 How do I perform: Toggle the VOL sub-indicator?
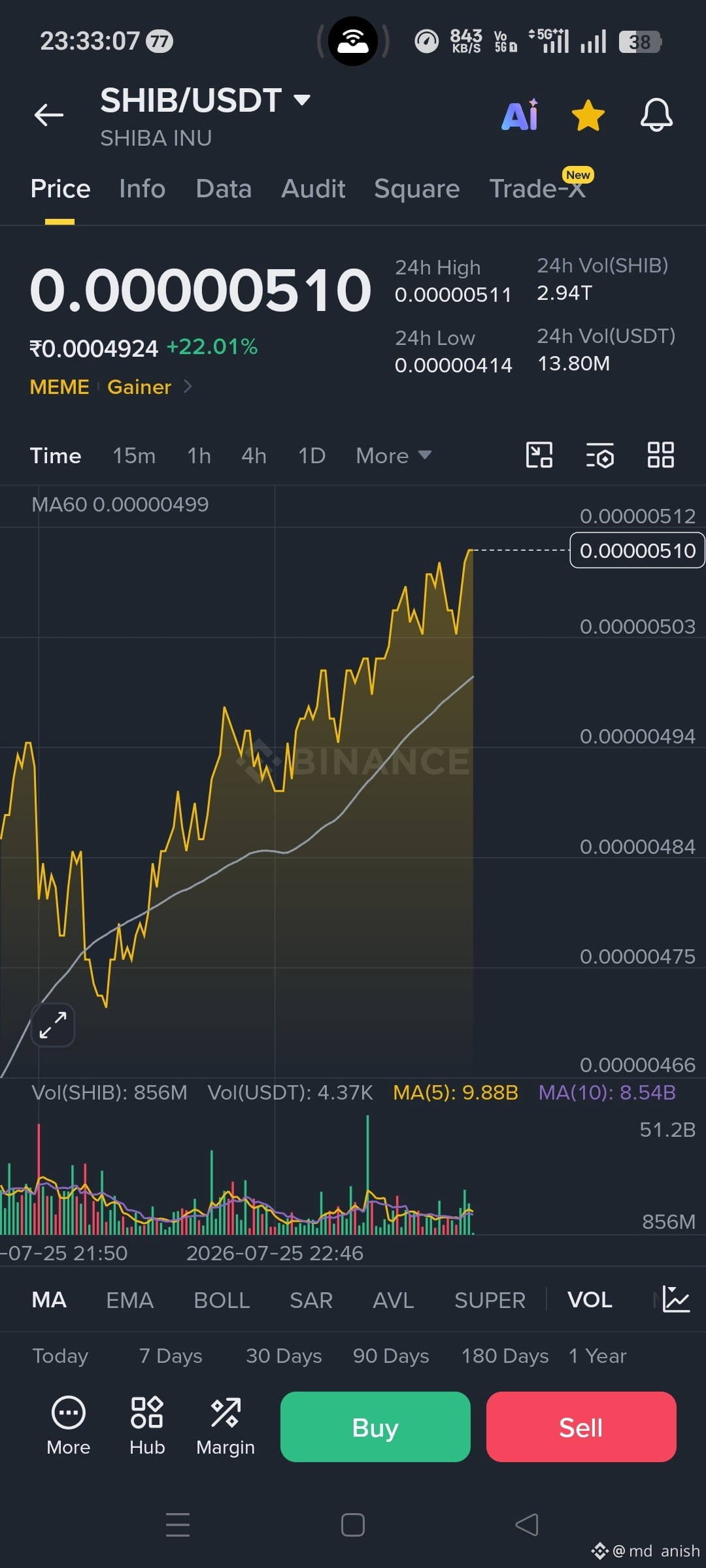point(590,1300)
